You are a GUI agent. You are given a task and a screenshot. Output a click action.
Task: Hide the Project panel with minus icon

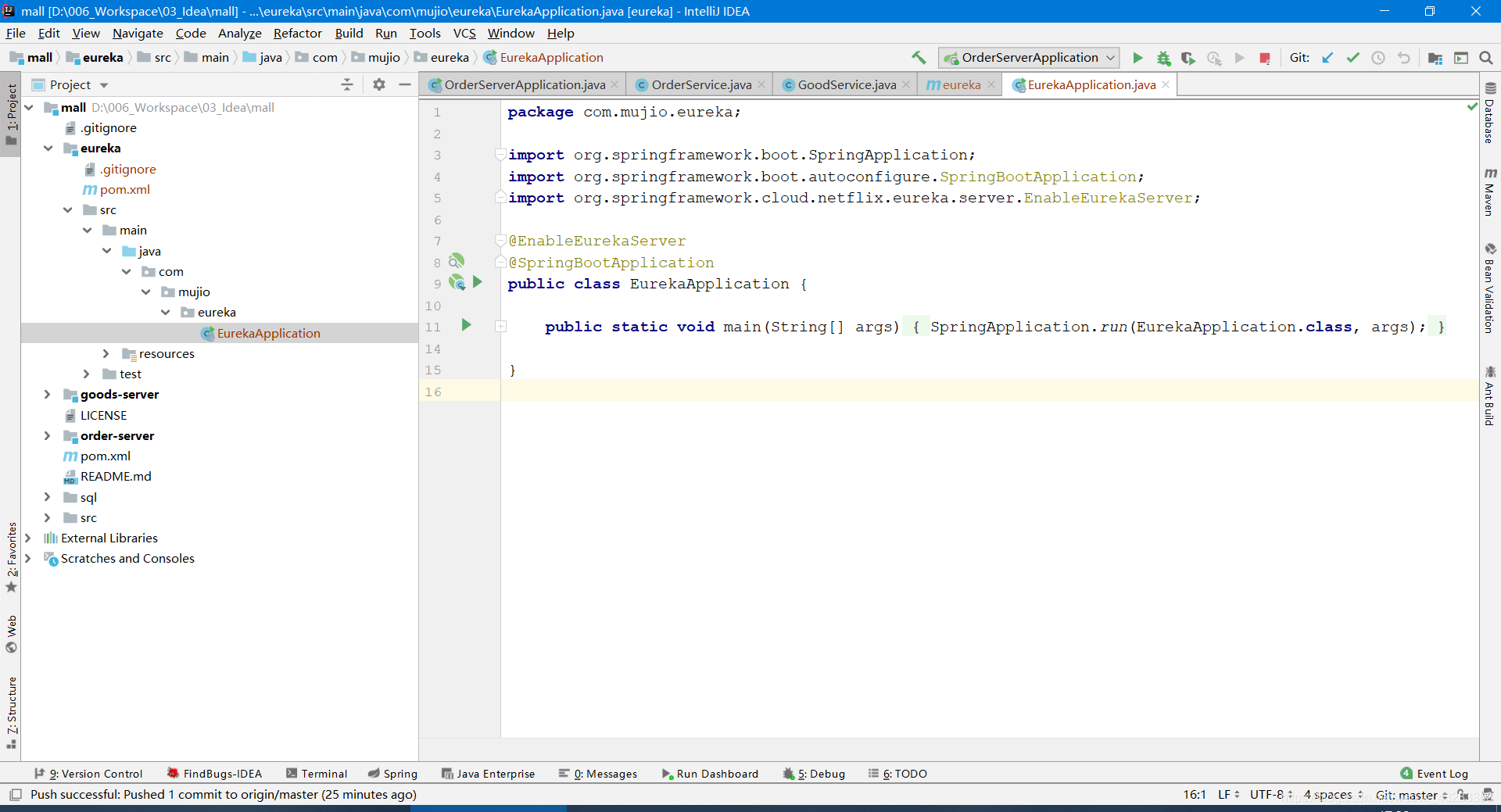click(405, 84)
